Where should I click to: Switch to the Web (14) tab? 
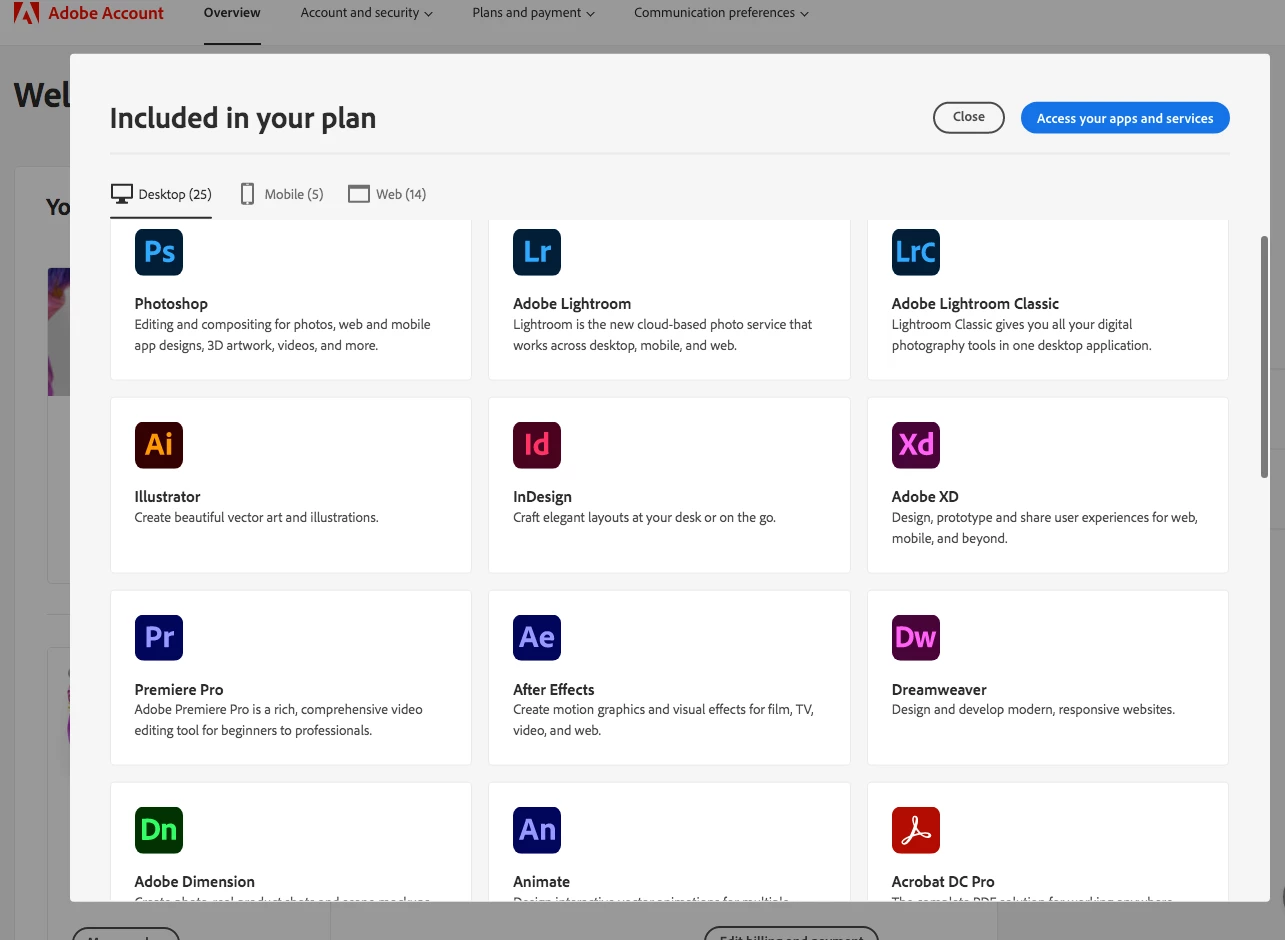coord(387,194)
